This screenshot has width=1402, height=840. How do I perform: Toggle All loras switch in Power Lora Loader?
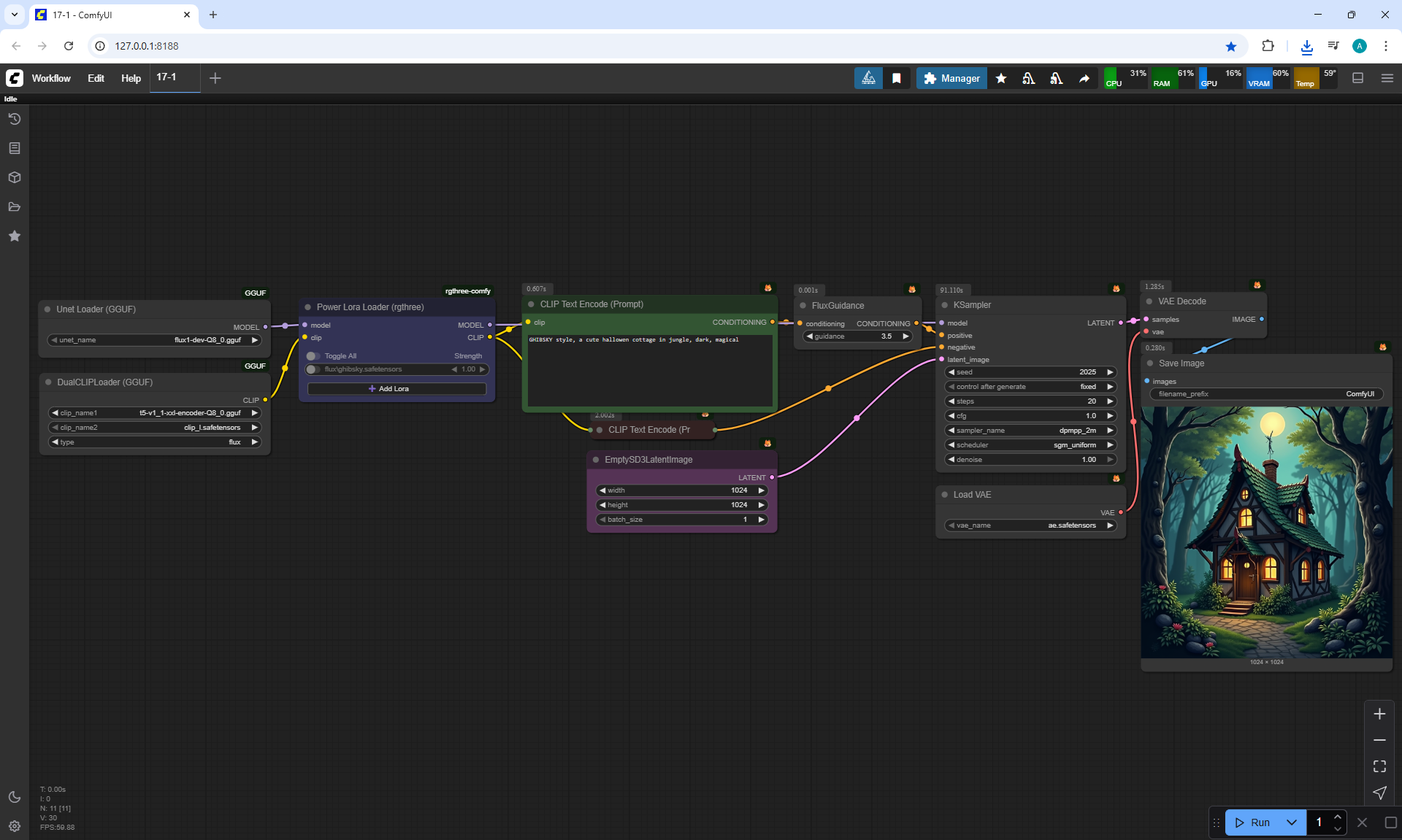(313, 356)
